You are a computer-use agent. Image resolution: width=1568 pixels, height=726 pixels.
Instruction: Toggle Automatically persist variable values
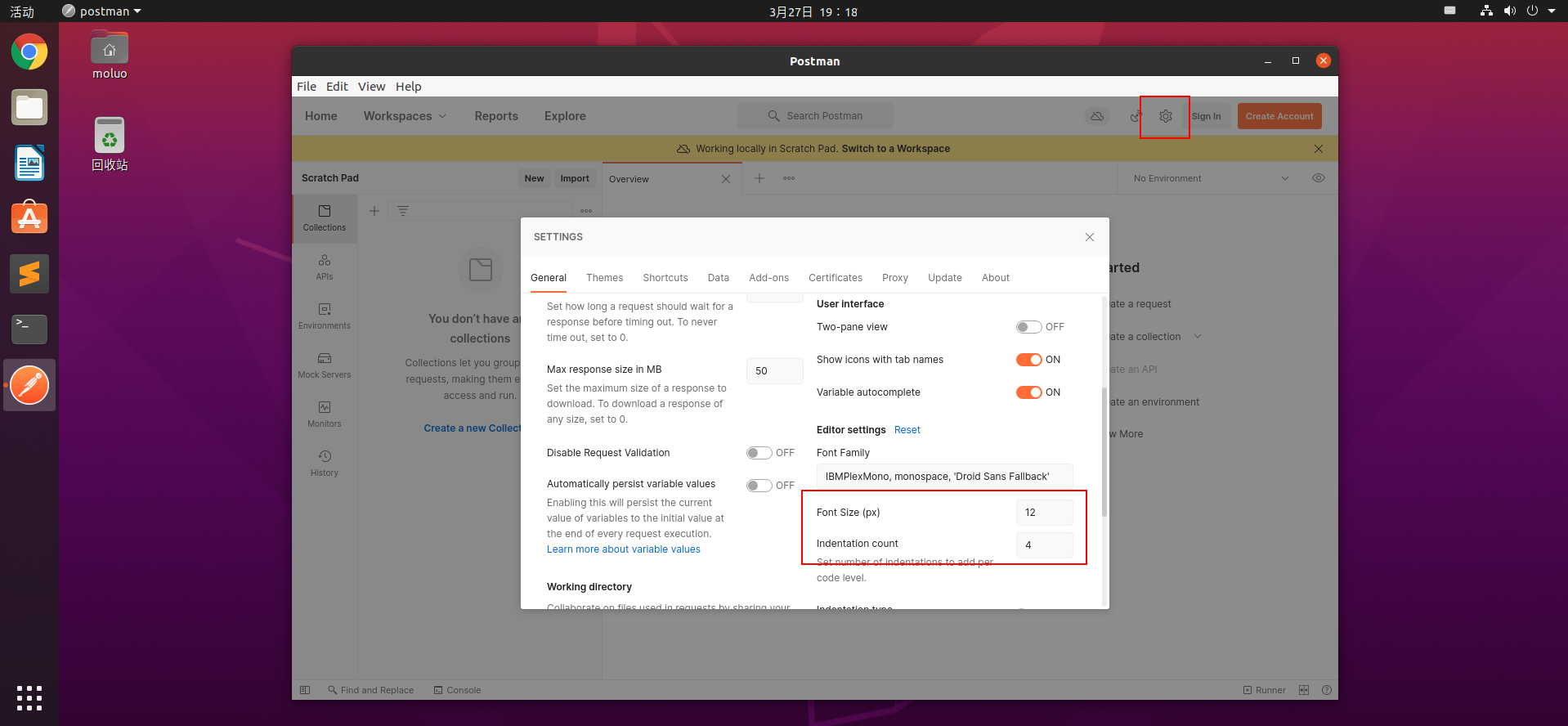pyautogui.click(x=759, y=486)
